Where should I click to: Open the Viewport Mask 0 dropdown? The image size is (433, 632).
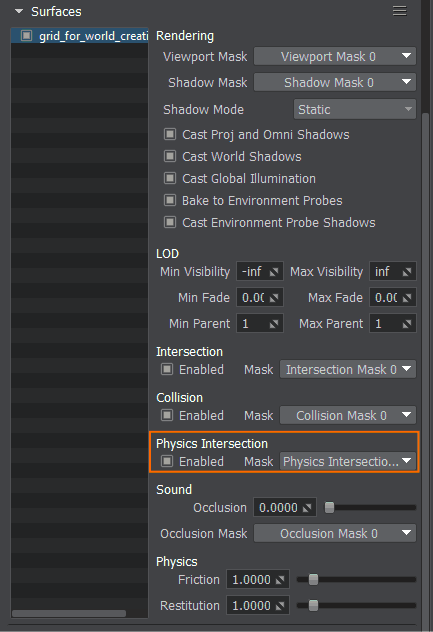tap(335, 56)
